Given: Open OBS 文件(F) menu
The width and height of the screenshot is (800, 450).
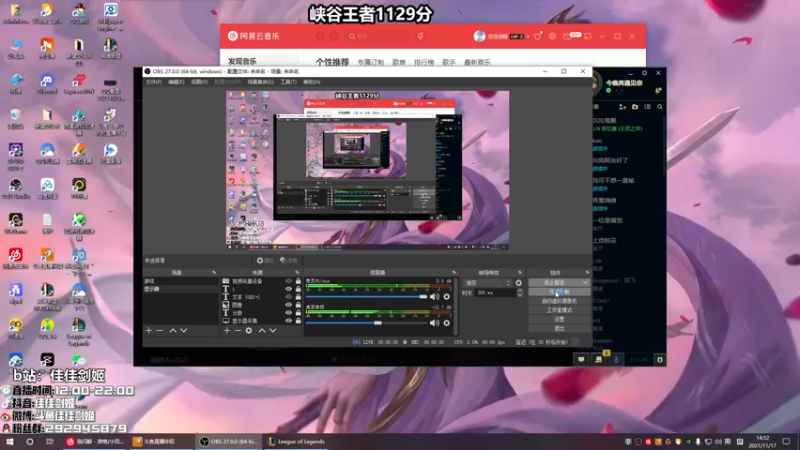Looking at the screenshot, I should coord(154,82).
